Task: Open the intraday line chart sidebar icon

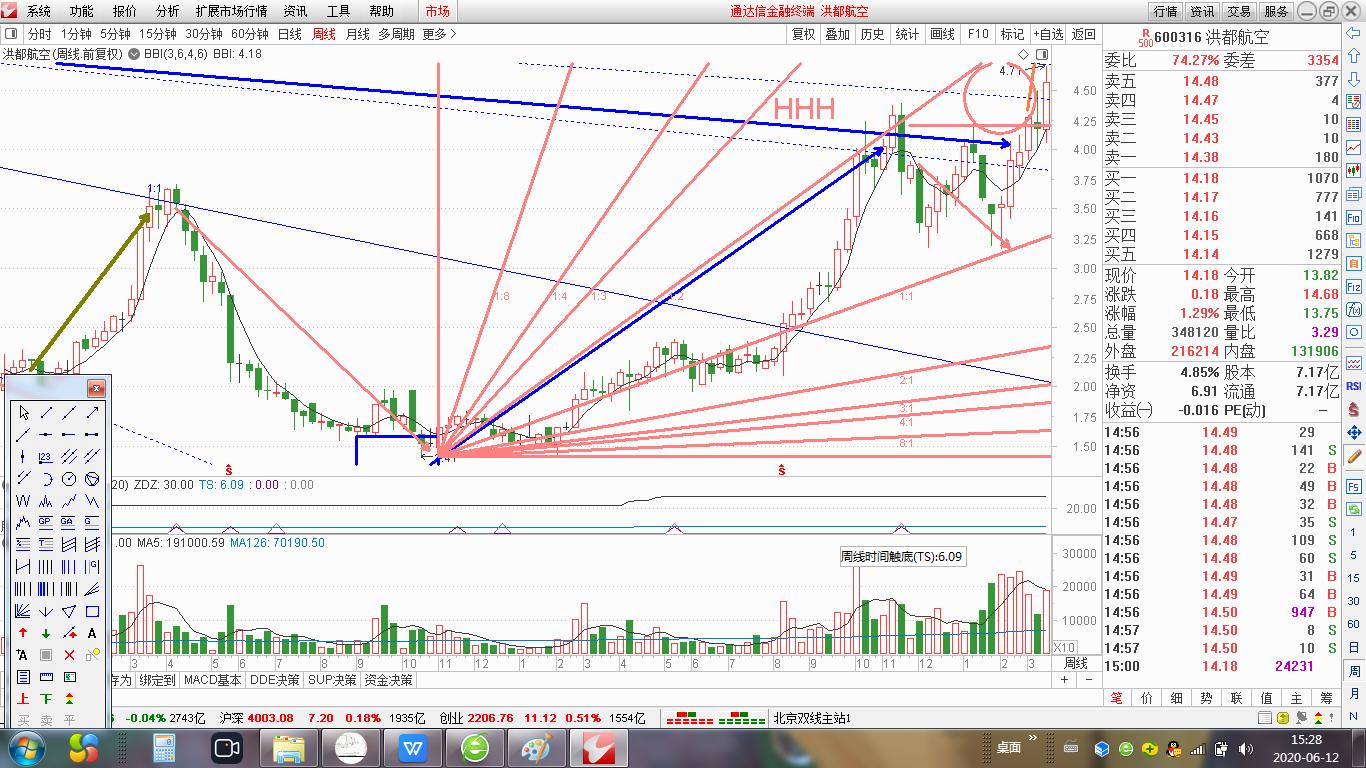Action: (1354, 147)
